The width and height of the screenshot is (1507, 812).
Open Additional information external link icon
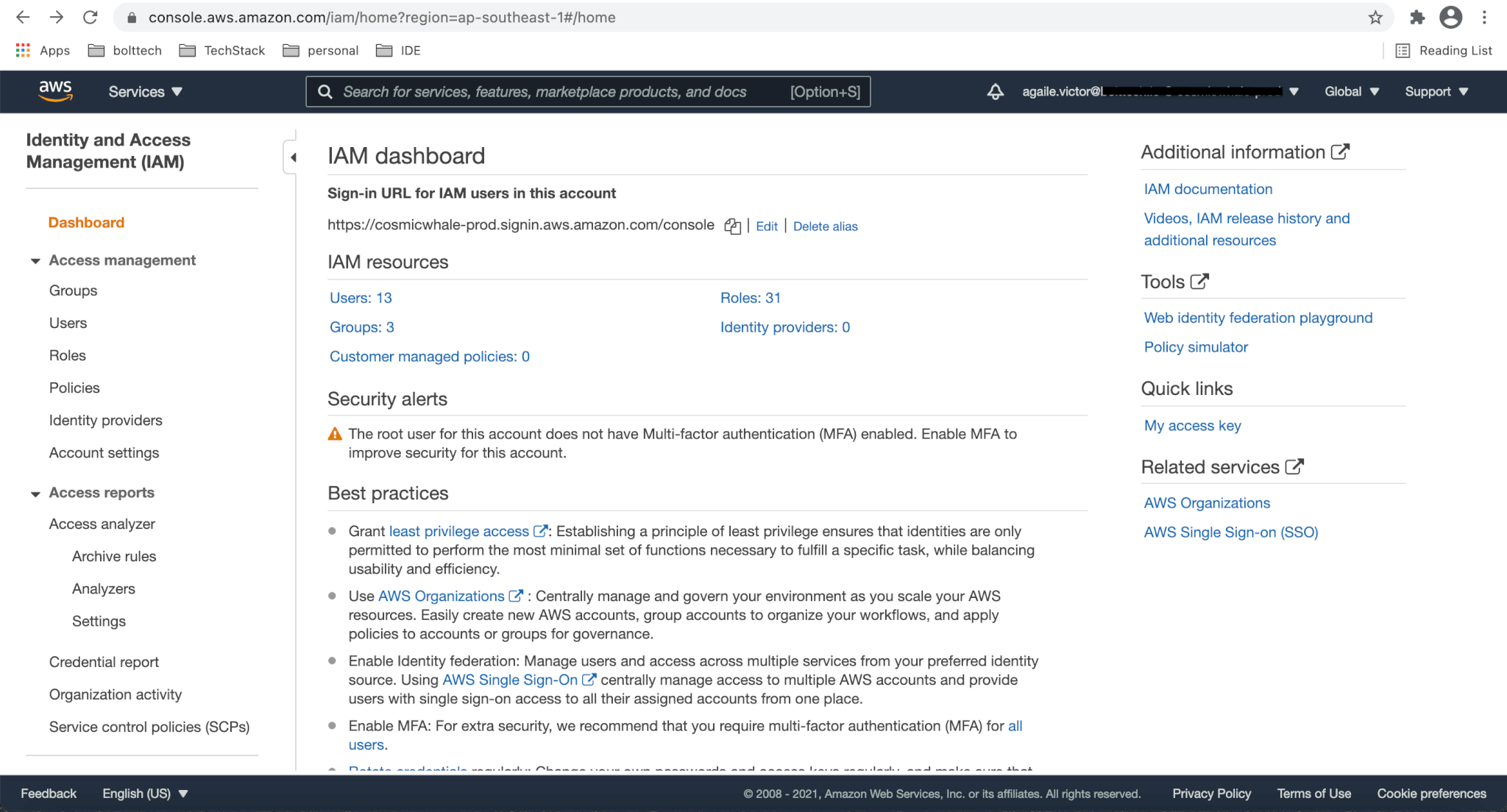(1341, 152)
